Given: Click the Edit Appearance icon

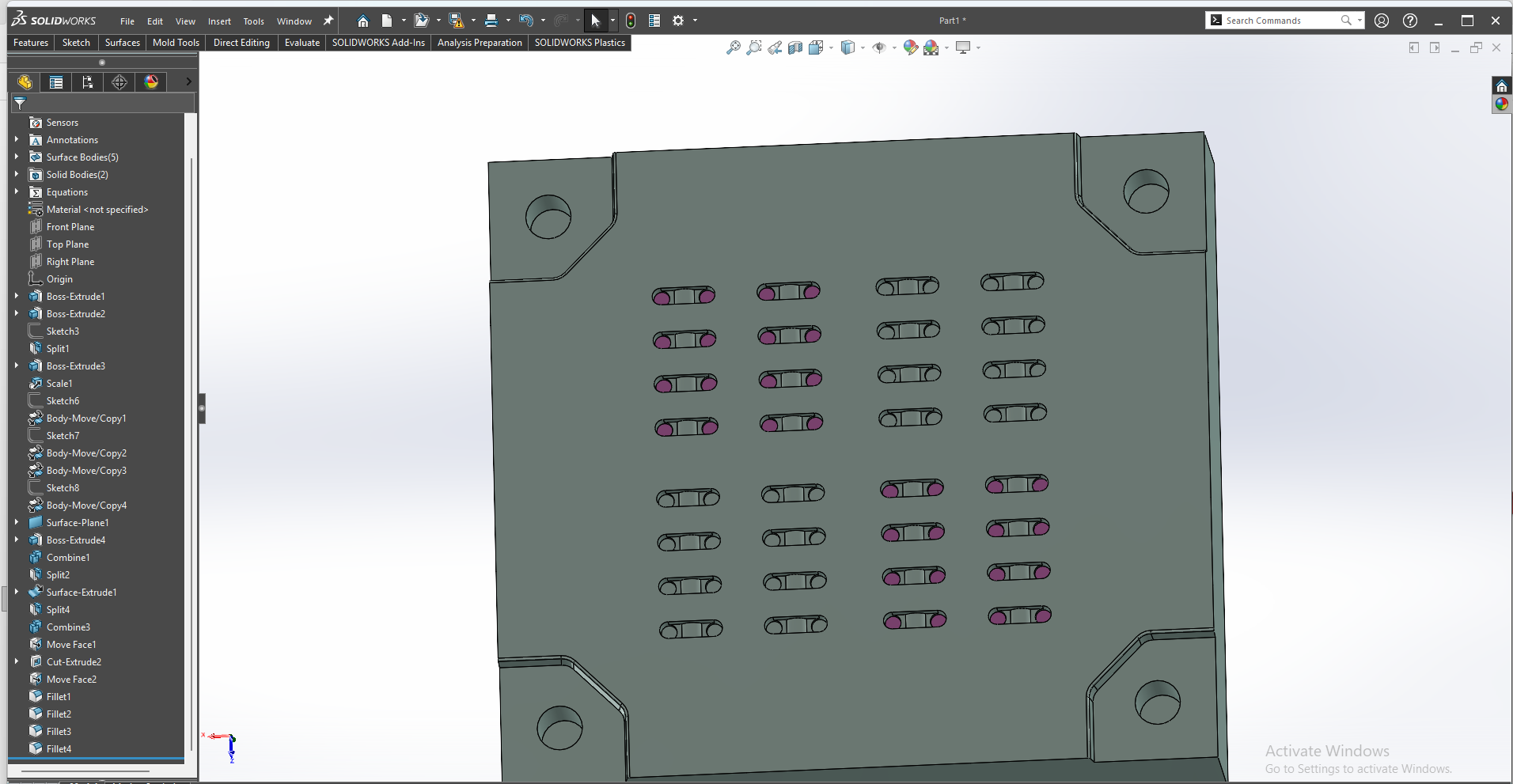Looking at the screenshot, I should [910, 48].
